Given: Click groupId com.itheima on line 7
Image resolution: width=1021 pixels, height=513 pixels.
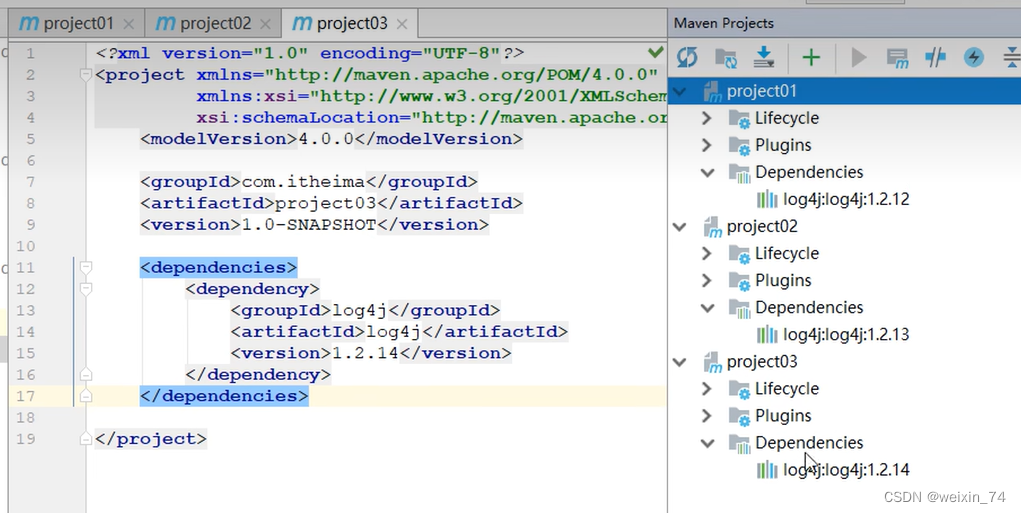Looking at the screenshot, I should point(303,182).
